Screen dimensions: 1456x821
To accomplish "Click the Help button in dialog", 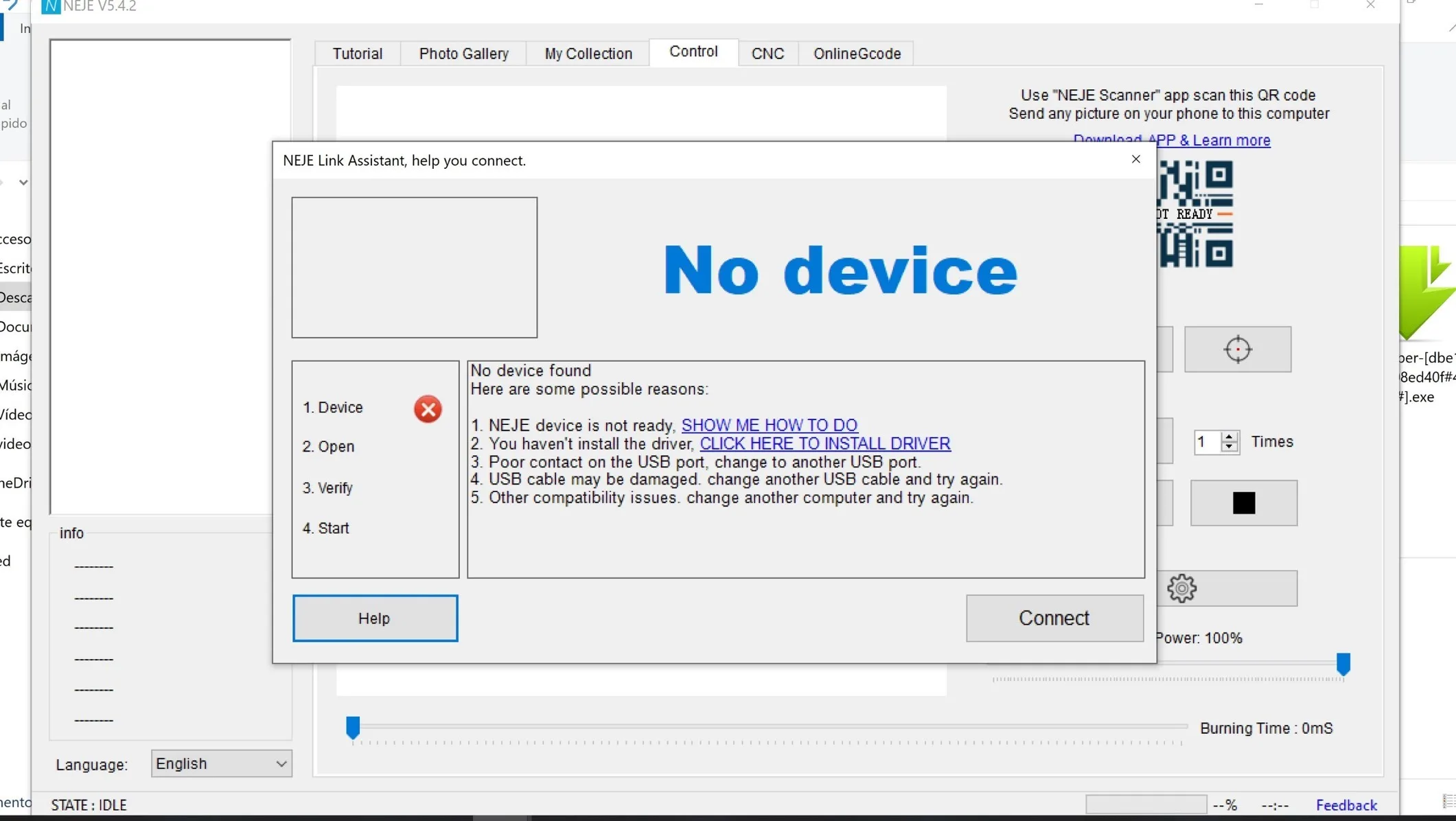I will (375, 618).
